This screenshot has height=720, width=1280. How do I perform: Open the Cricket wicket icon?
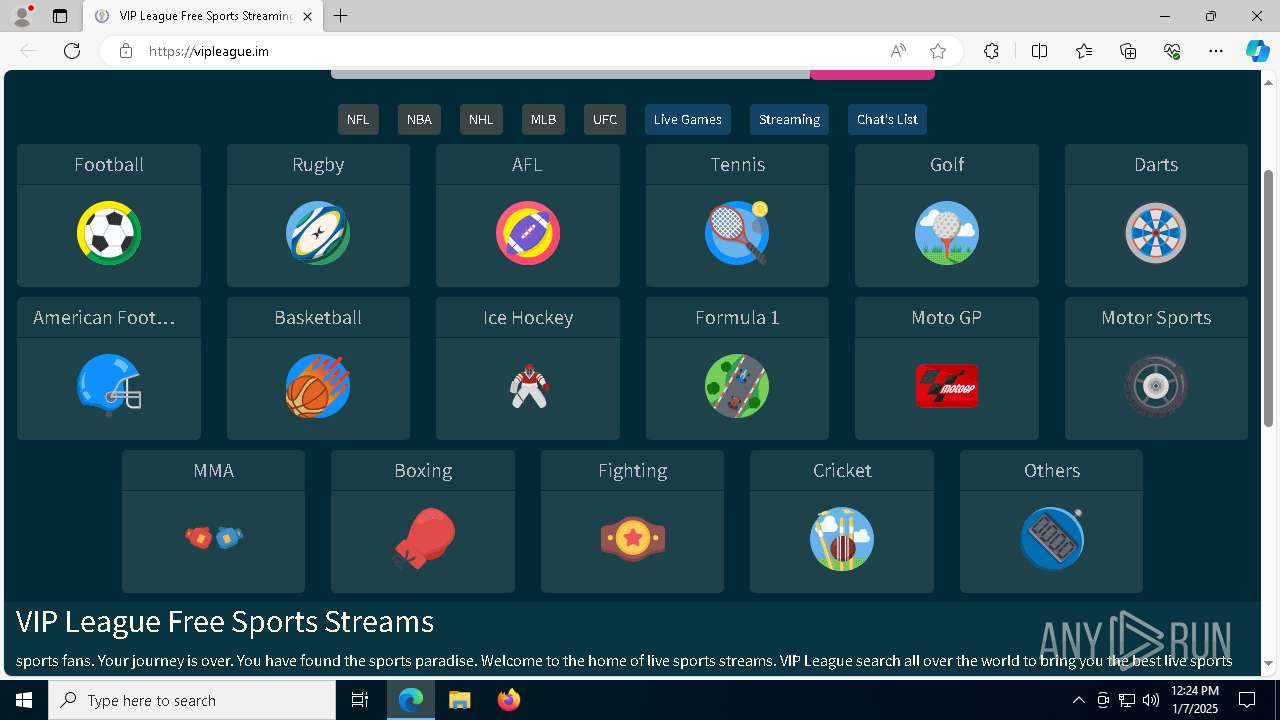point(842,539)
